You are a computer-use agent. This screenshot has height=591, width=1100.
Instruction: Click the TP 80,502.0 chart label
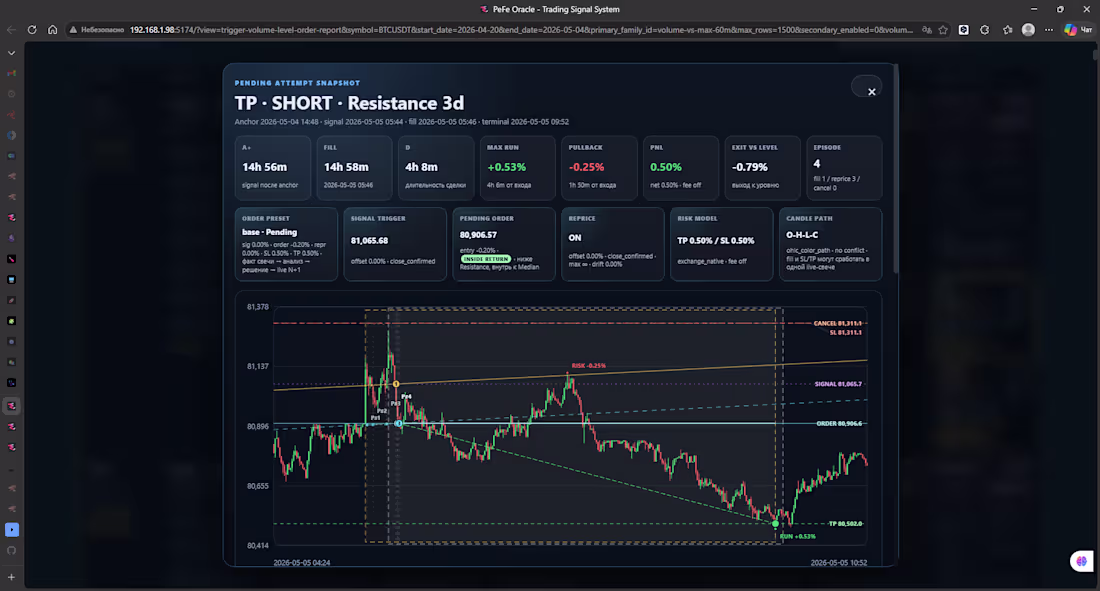845,524
